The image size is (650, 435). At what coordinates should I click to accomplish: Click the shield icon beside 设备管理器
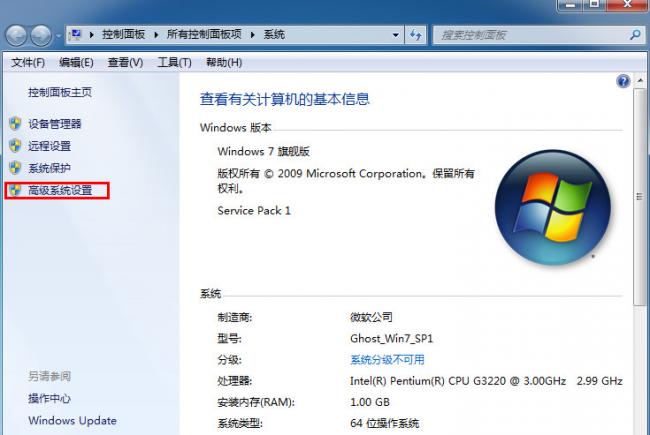tap(15, 124)
